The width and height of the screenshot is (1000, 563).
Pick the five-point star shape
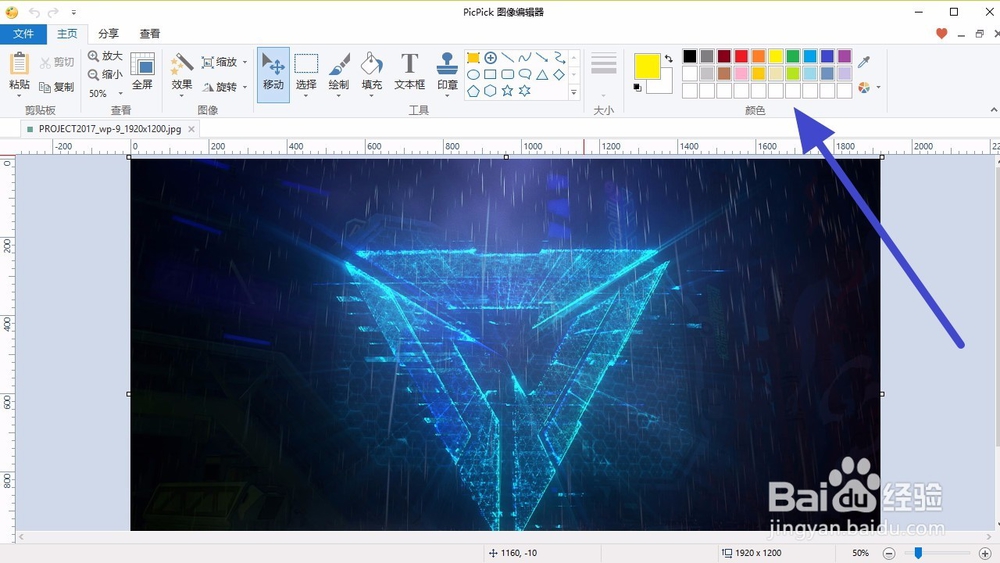click(x=508, y=91)
